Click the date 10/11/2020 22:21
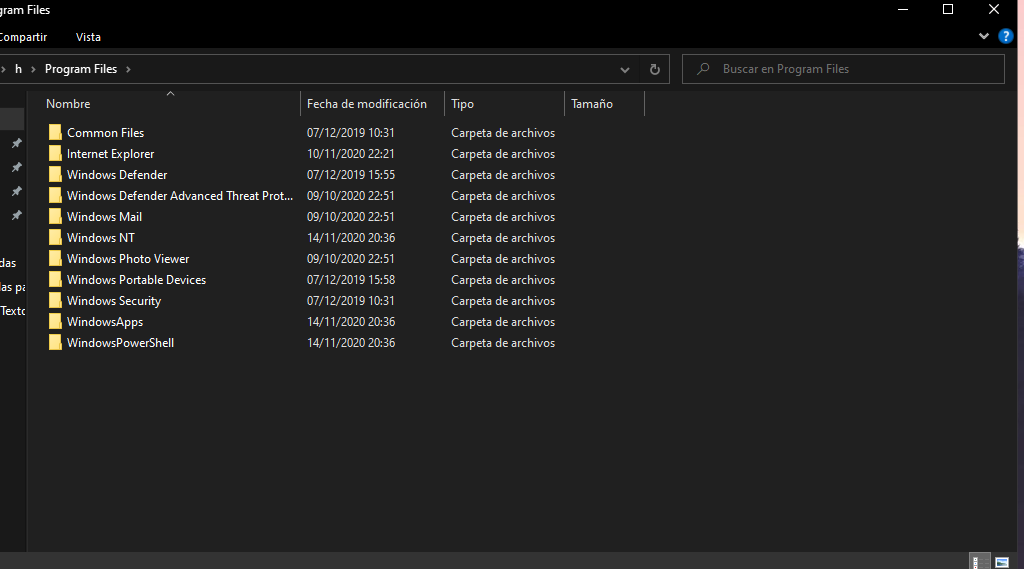 point(351,154)
